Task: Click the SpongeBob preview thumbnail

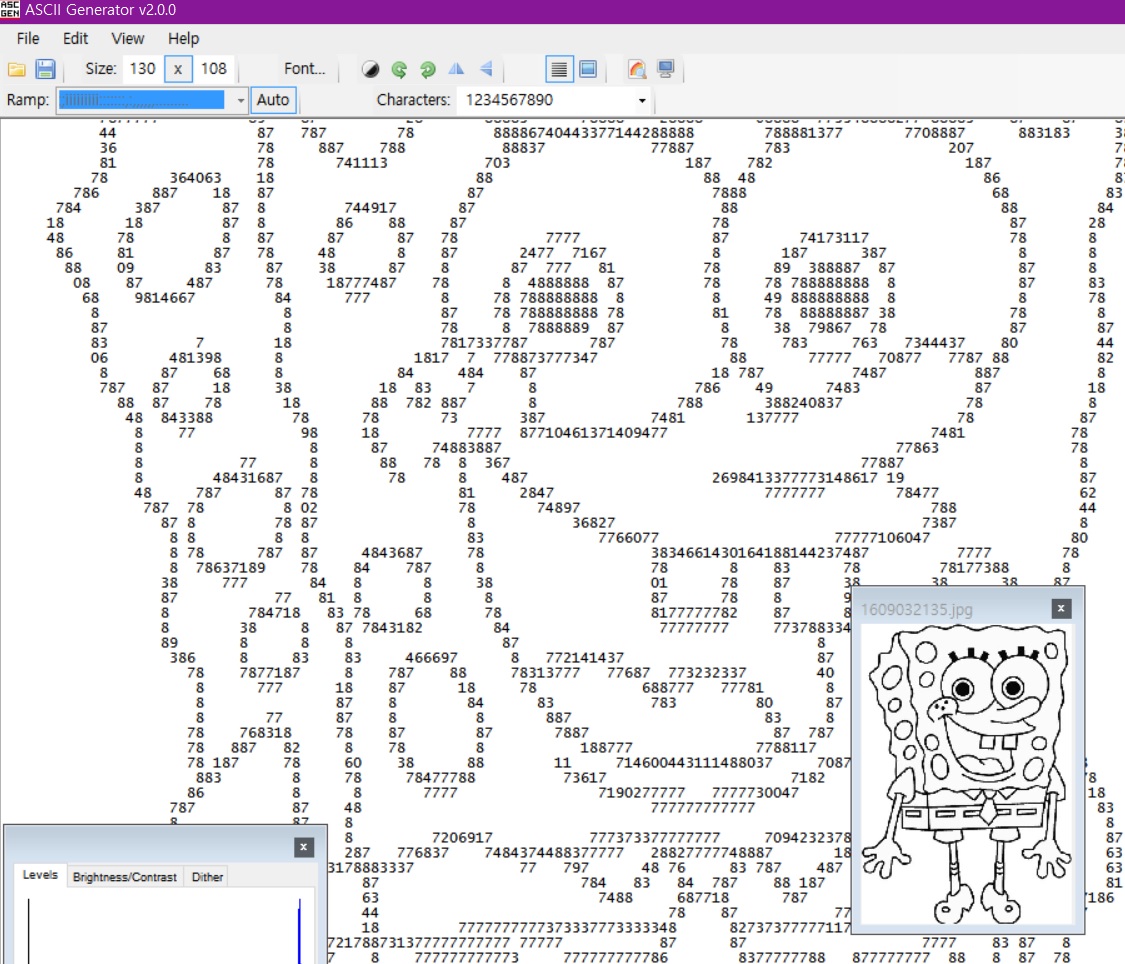Action: pos(966,775)
